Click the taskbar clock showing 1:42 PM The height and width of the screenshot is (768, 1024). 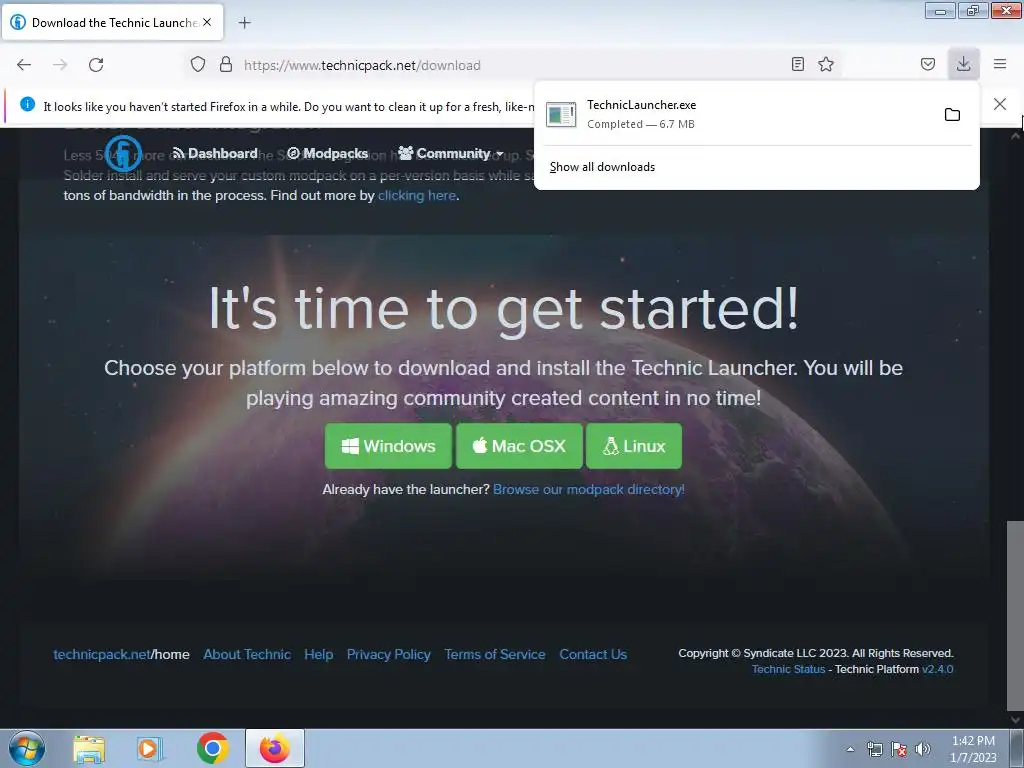point(973,749)
